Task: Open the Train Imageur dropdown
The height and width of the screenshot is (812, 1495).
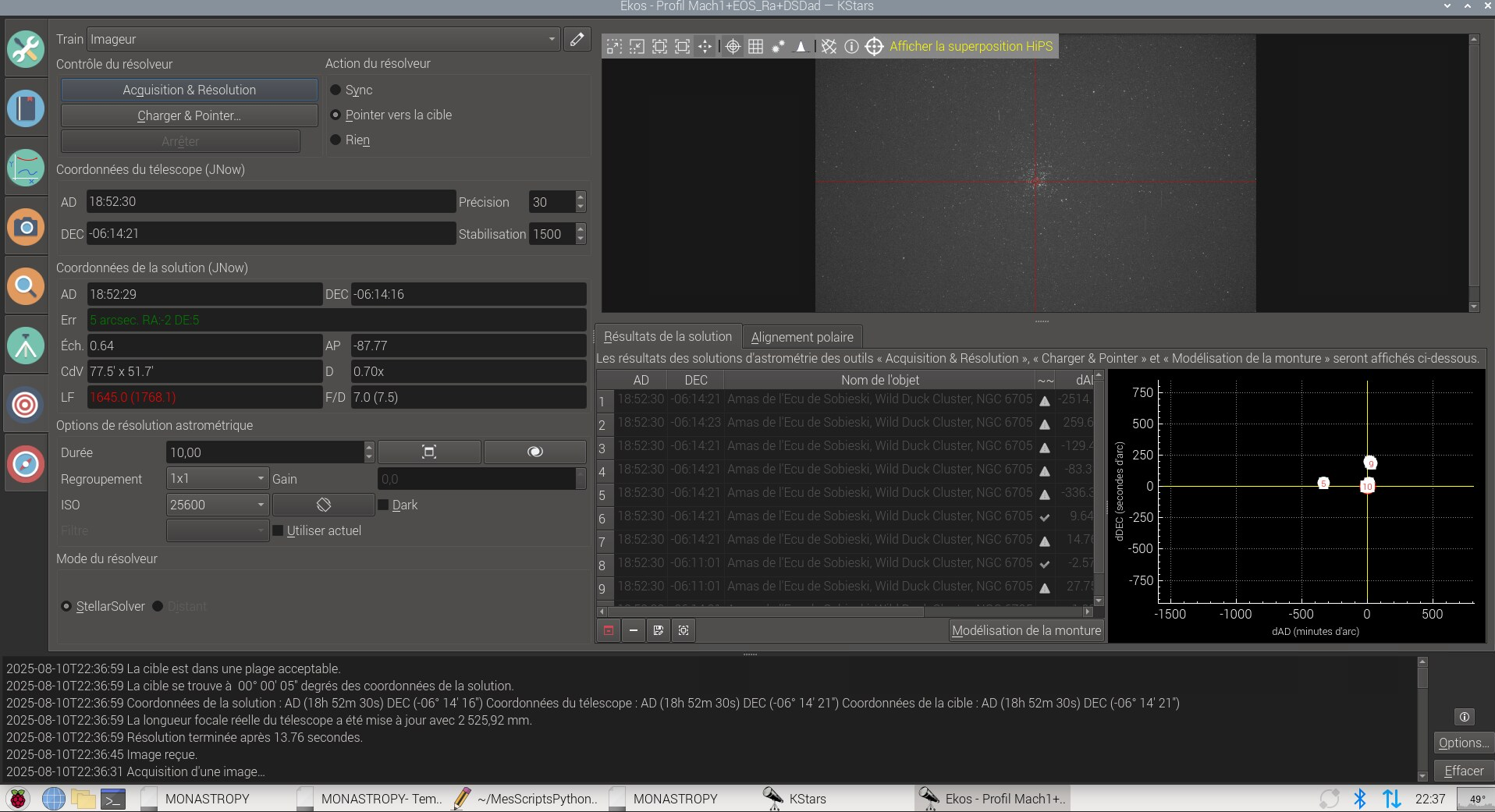Action: (323, 39)
